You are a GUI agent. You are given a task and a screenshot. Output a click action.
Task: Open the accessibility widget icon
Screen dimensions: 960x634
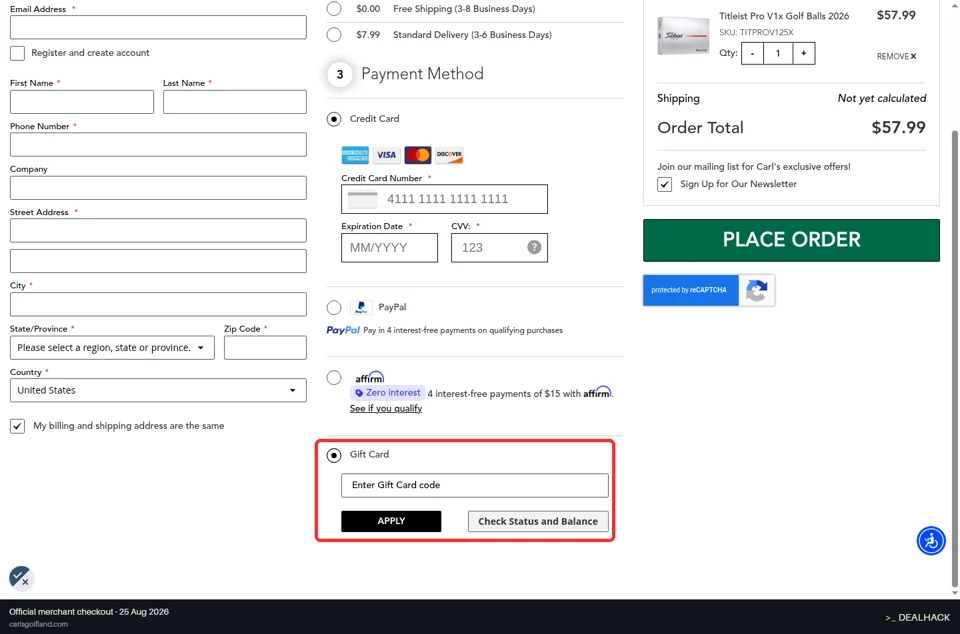[x=931, y=541]
